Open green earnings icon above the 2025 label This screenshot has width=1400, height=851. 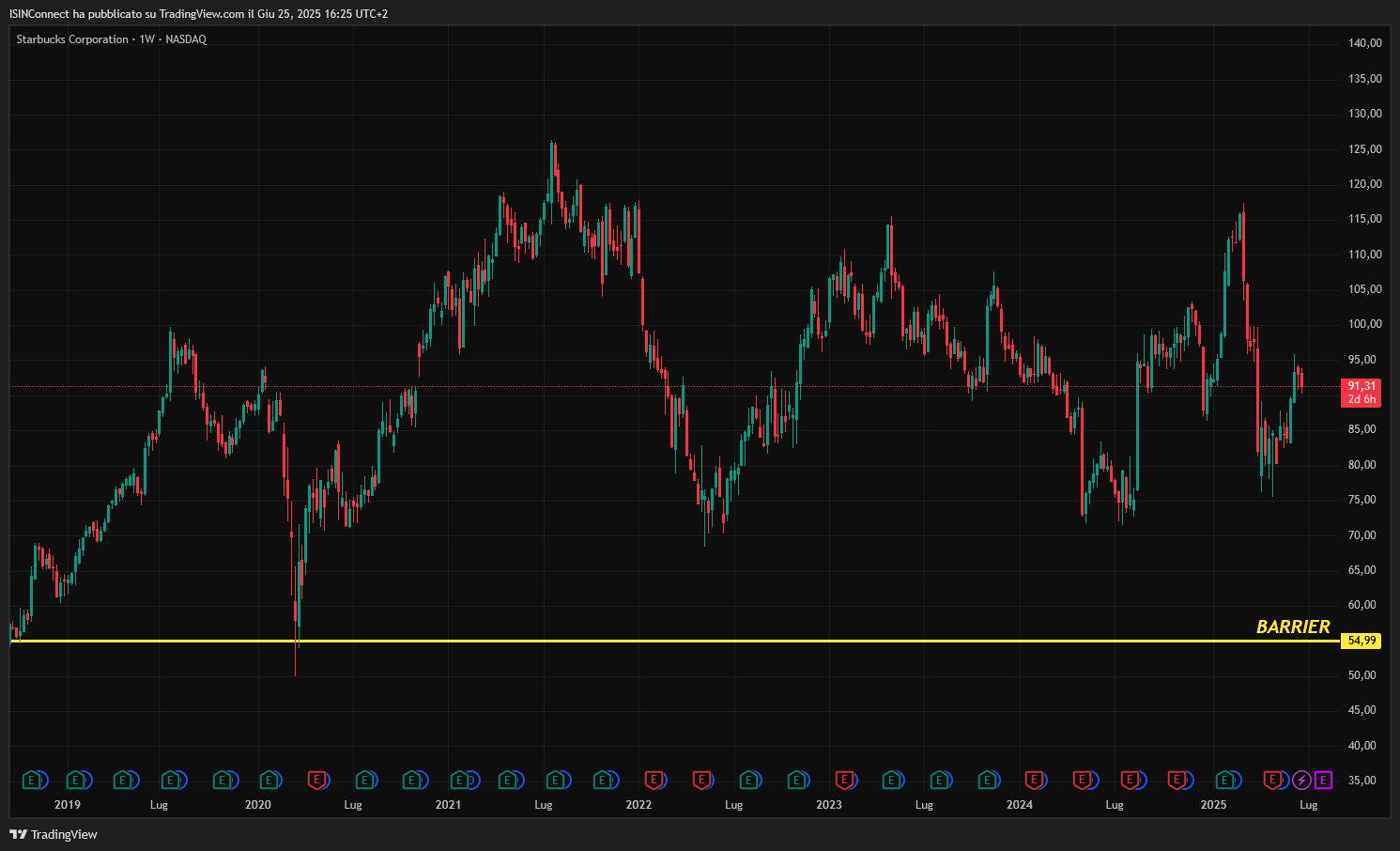1225,780
